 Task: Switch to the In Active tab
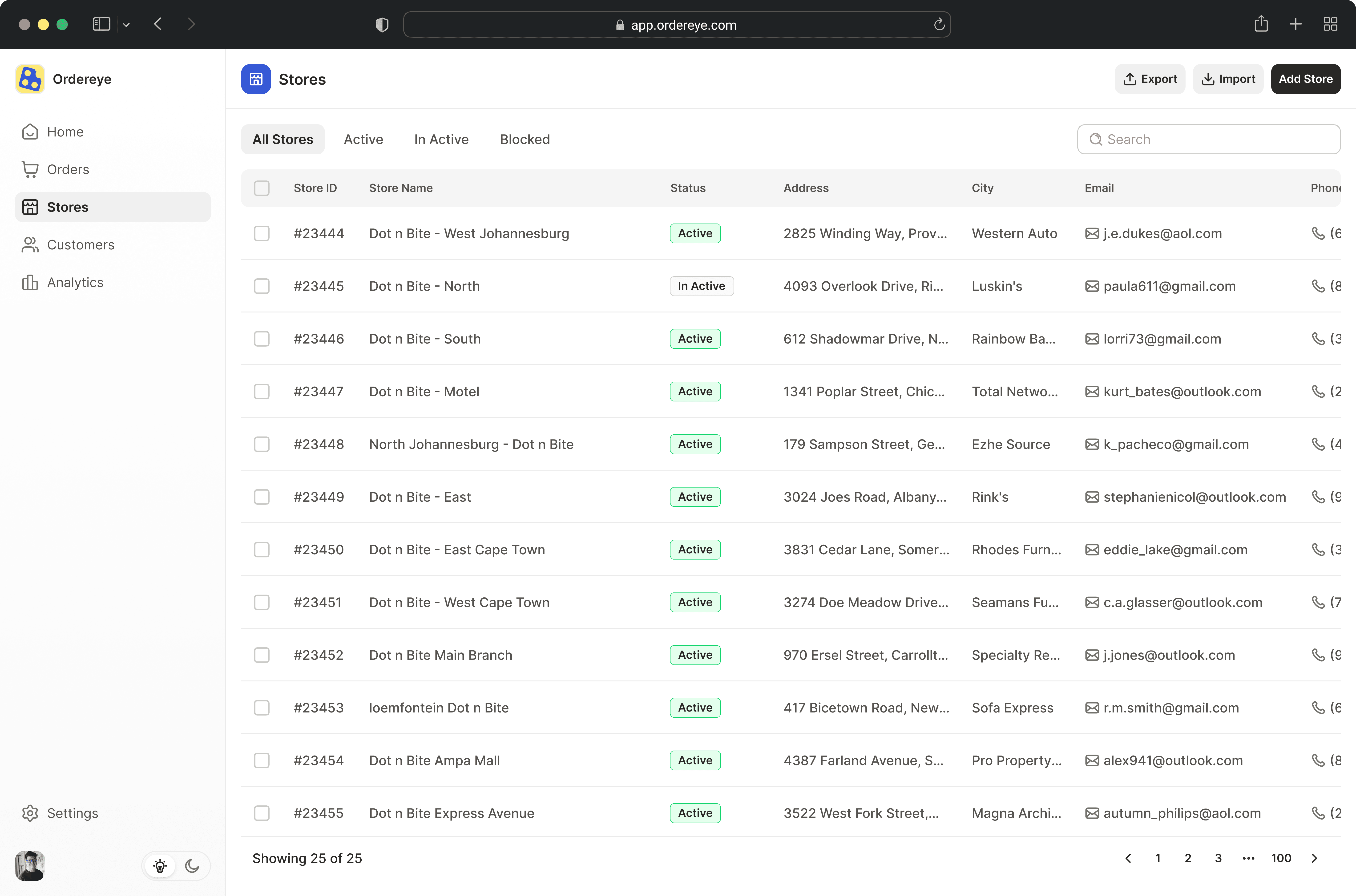441,140
